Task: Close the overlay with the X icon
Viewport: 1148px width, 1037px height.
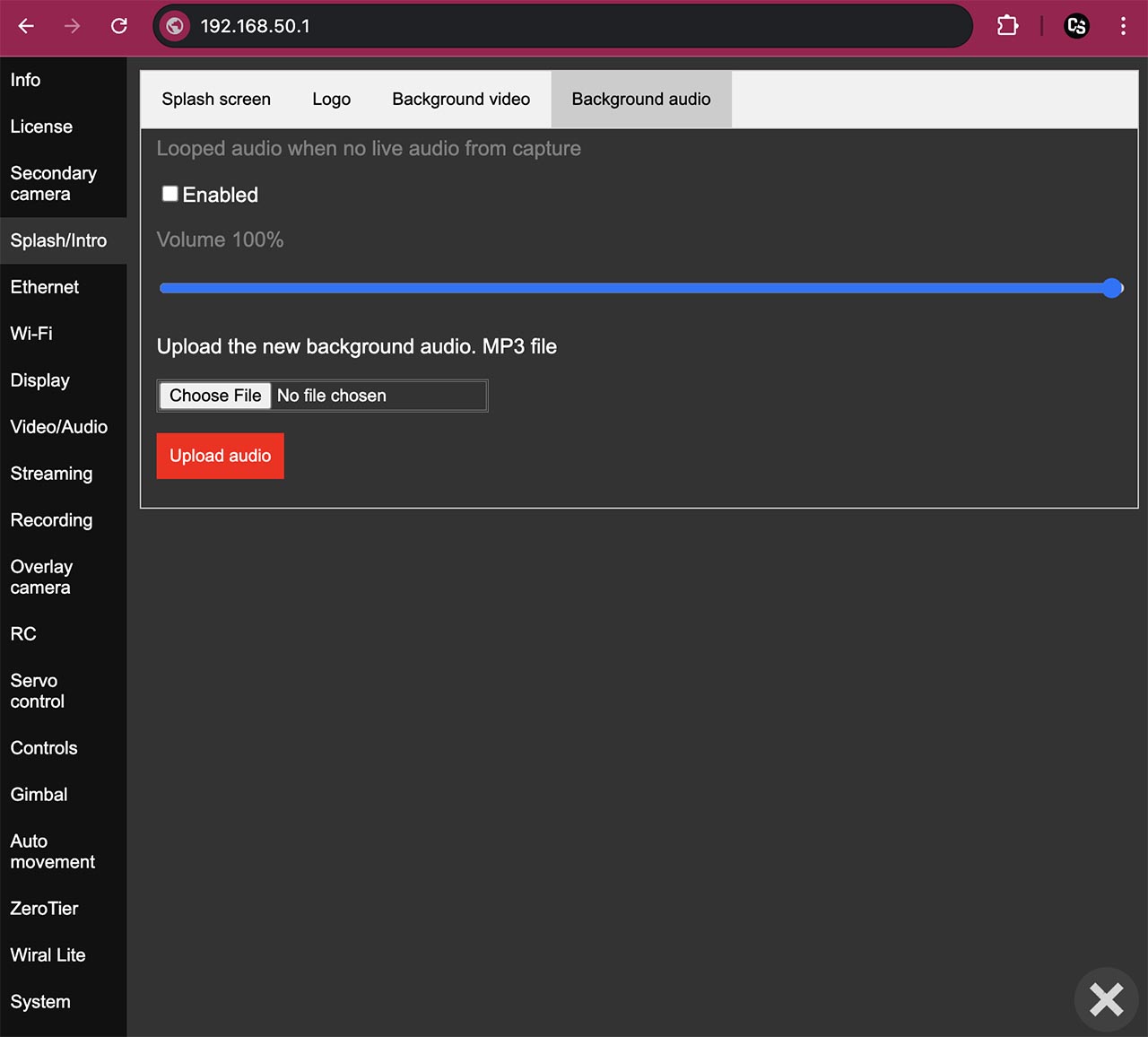Action: click(x=1107, y=999)
